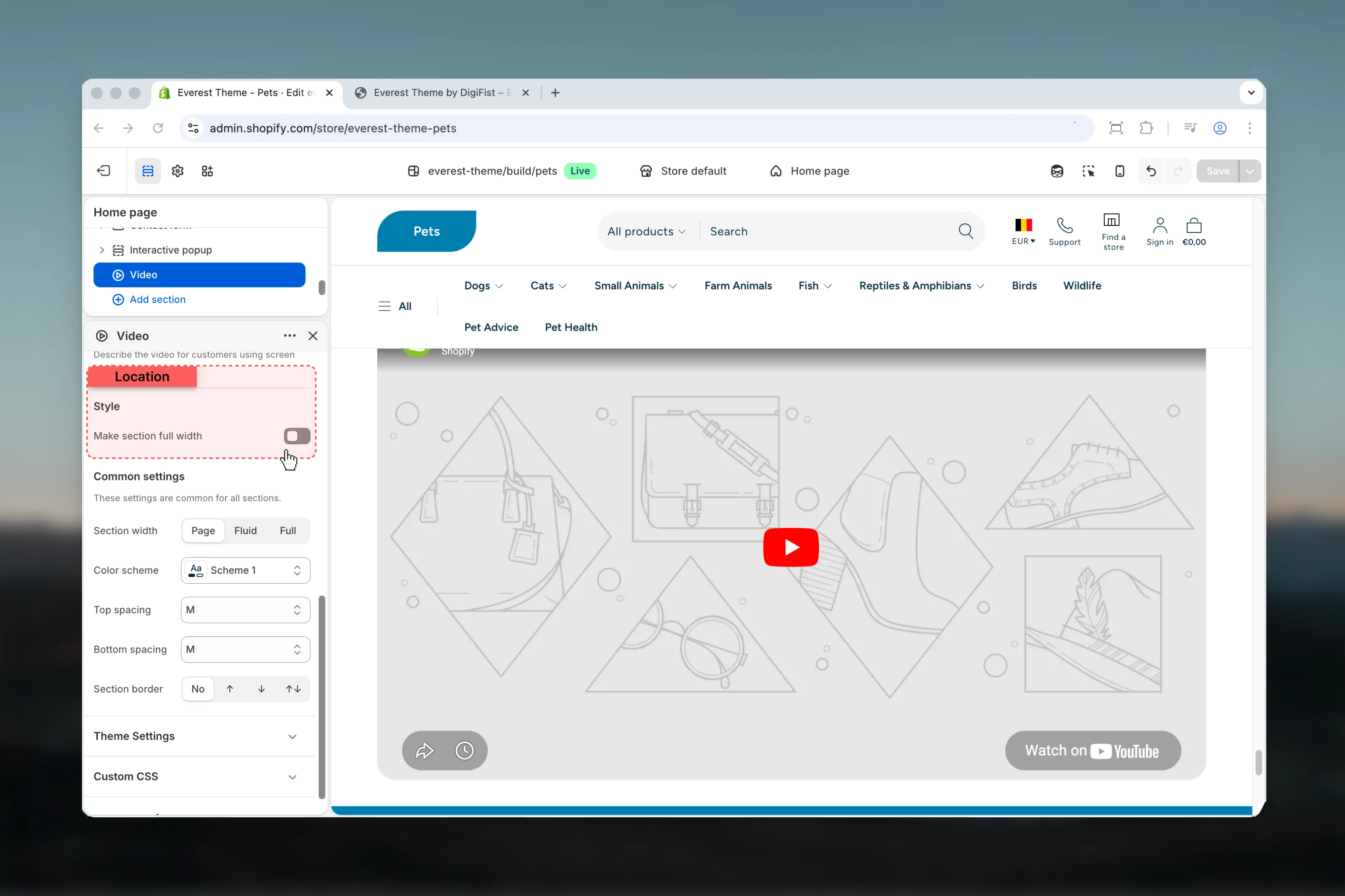Screen dimensions: 1345x896
Task: Click the YouTube share arrow icon
Action: [x=425, y=750]
